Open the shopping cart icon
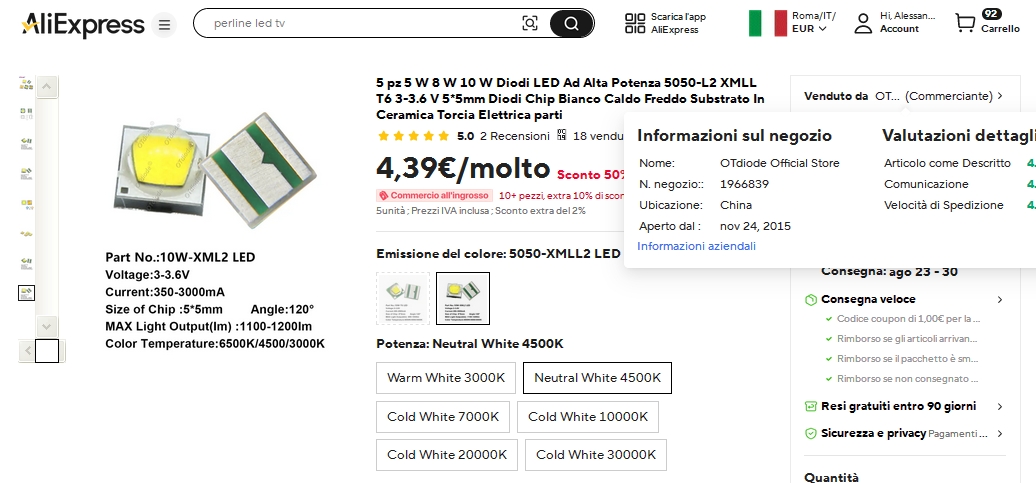 965,23
